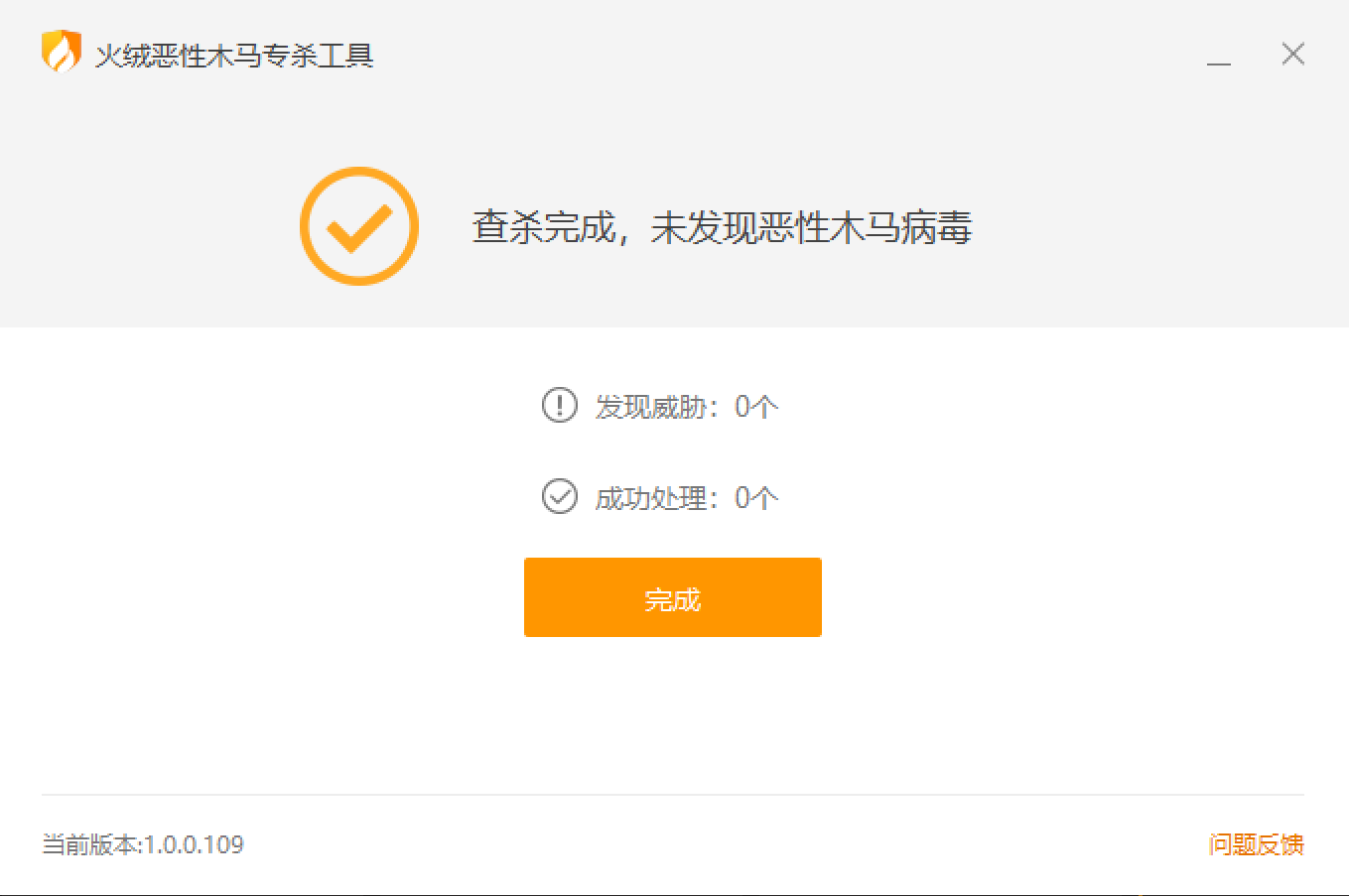Click the 查杀完成 scan result headline
This screenshot has height=896, width=1349.
click(x=543, y=227)
